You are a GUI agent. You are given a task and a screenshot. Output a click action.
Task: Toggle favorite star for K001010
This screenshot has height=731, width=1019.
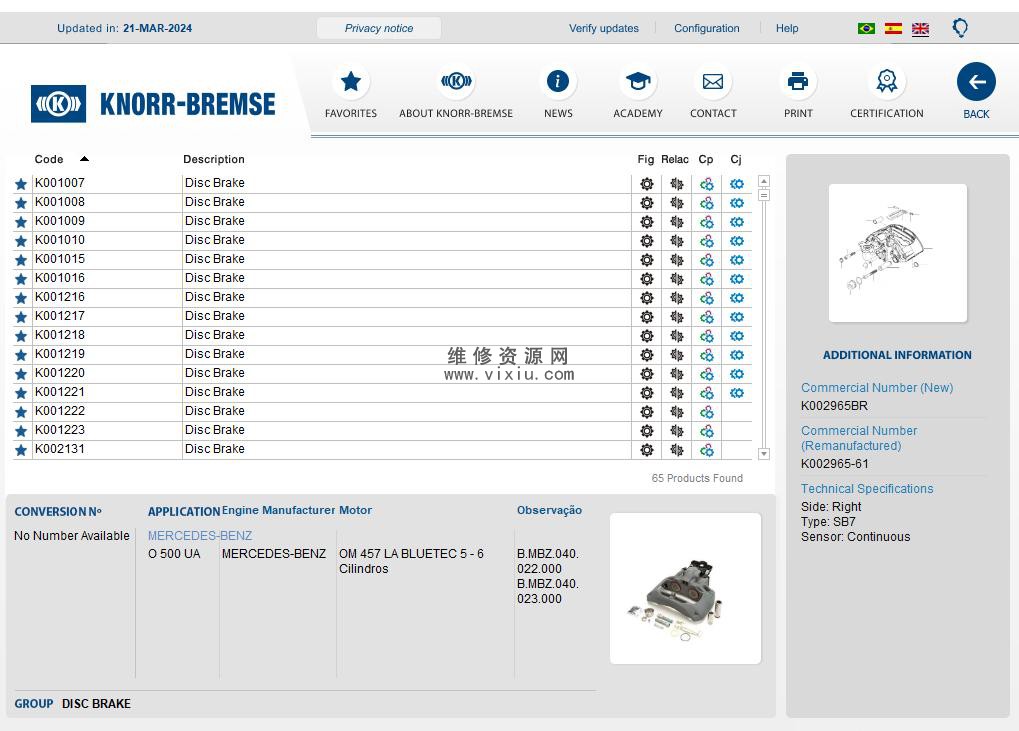(21, 241)
